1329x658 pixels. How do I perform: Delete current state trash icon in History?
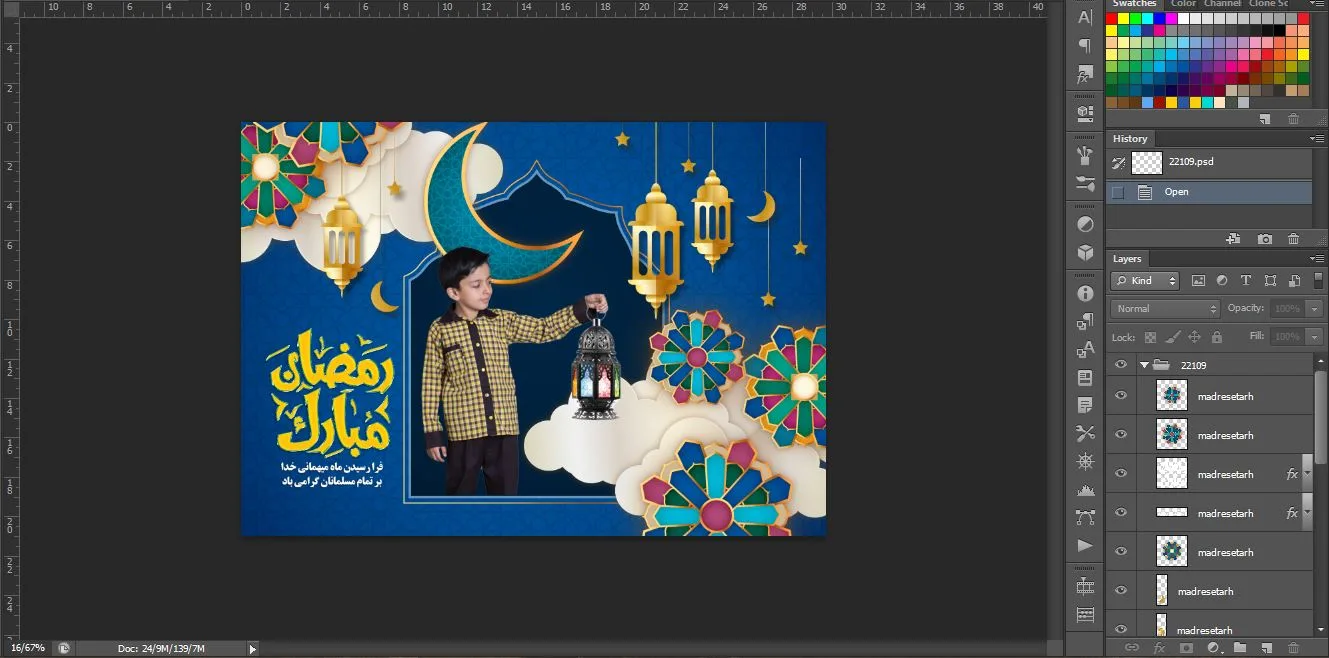(x=1293, y=239)
